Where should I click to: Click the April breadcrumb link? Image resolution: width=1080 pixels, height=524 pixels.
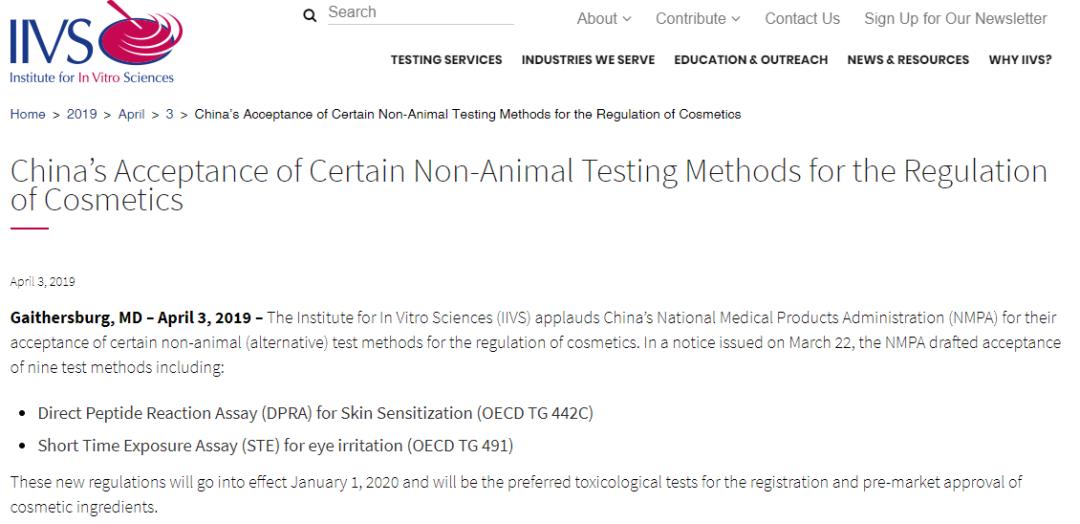coord(131,114)
